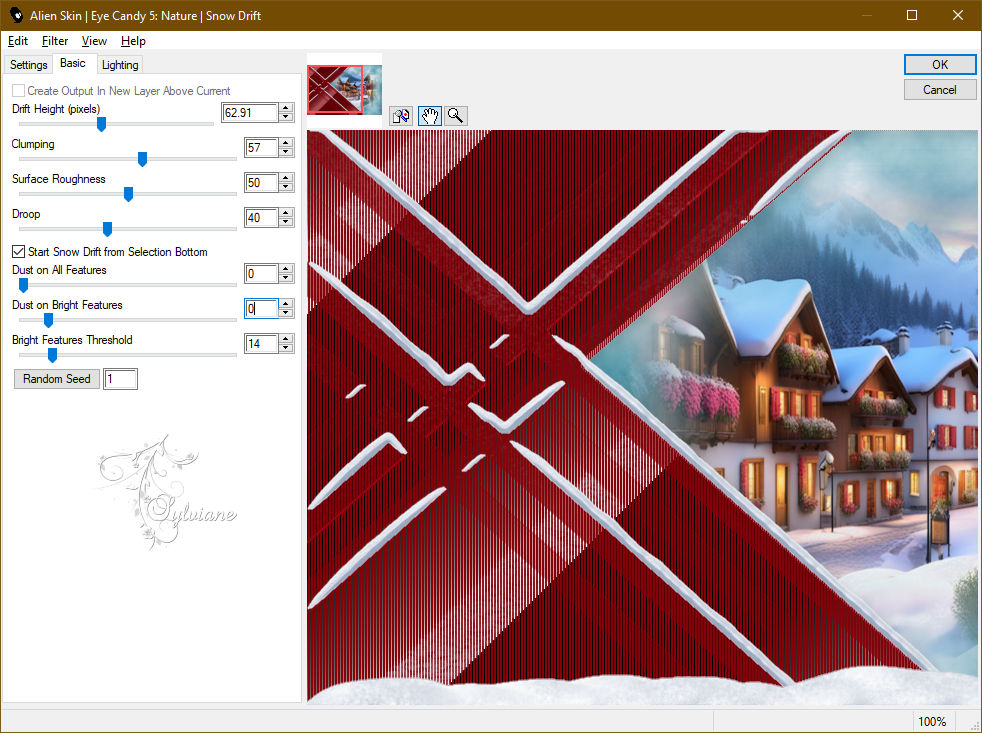Click the snowy village preview image

pyautogui.click(x=642, y=417)
